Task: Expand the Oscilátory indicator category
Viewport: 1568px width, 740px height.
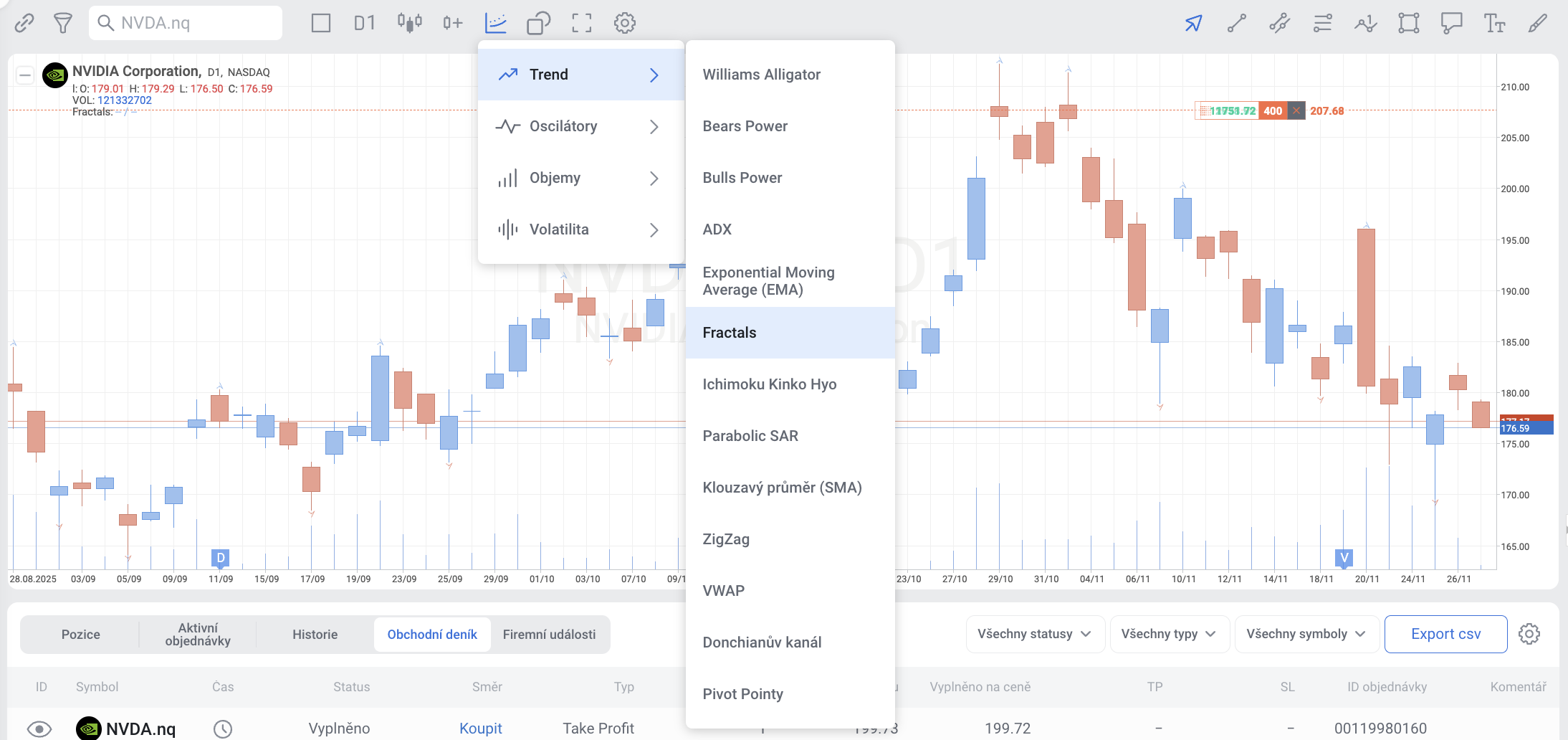Action: (581, 126)
